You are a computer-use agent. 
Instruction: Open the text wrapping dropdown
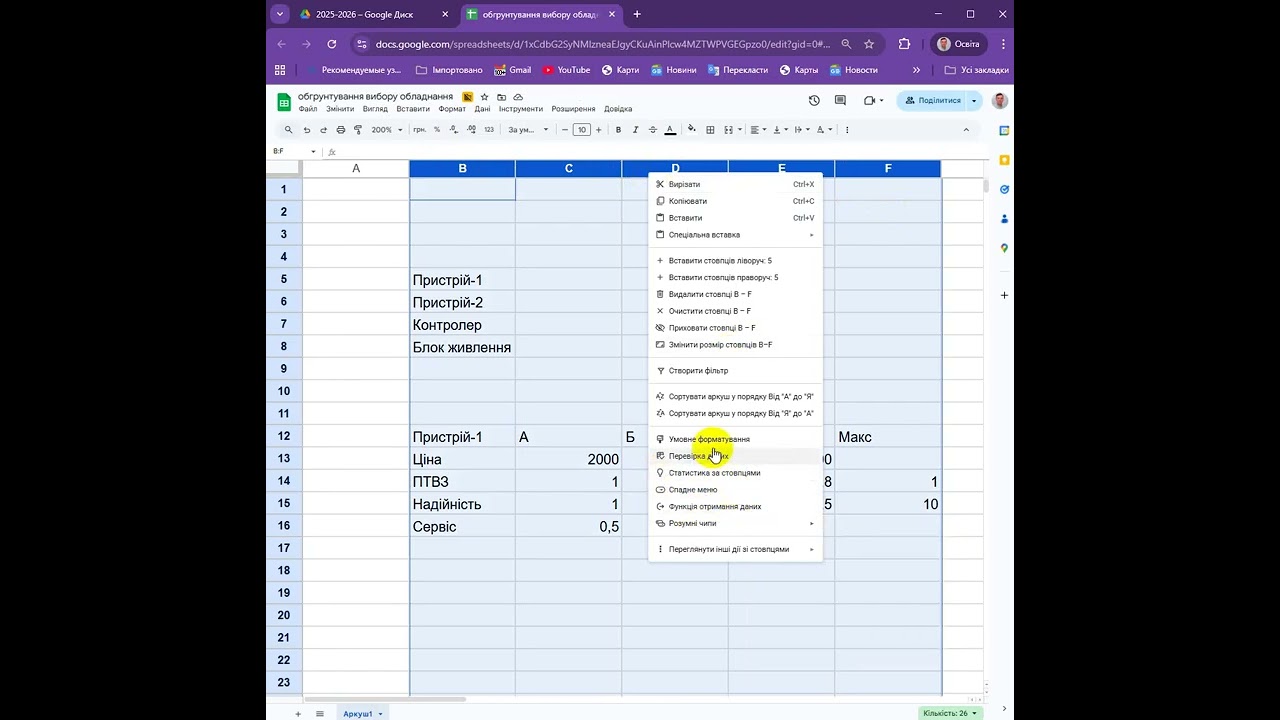(803, 130)
